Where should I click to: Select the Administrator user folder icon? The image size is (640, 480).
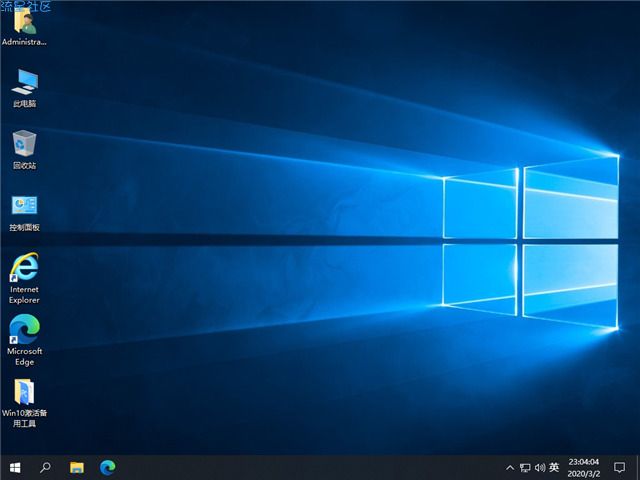[x=25, y=21]
